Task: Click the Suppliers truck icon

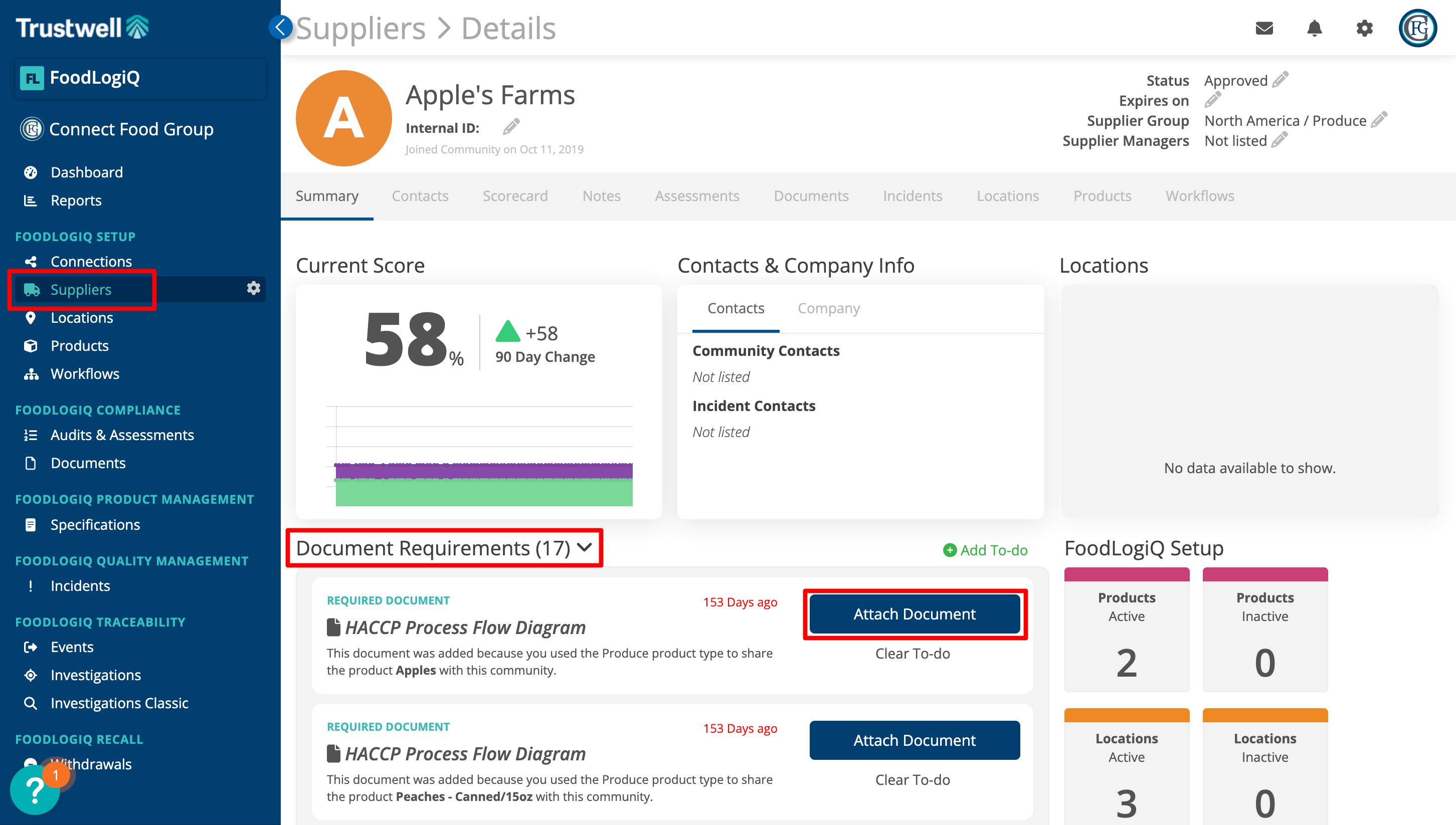Action: click(32, 290)
